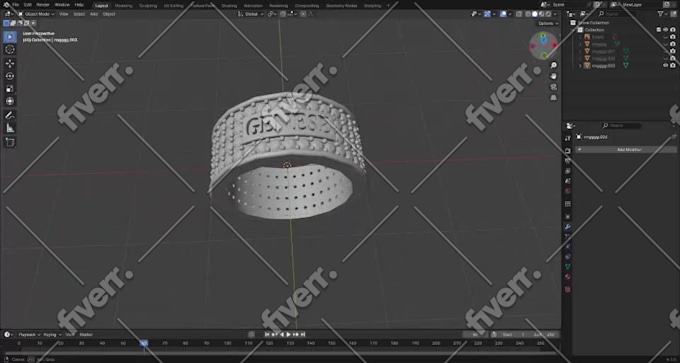Open the Window menu
The width and height of the screenshot is (680, 363).
tap(62, 5)
